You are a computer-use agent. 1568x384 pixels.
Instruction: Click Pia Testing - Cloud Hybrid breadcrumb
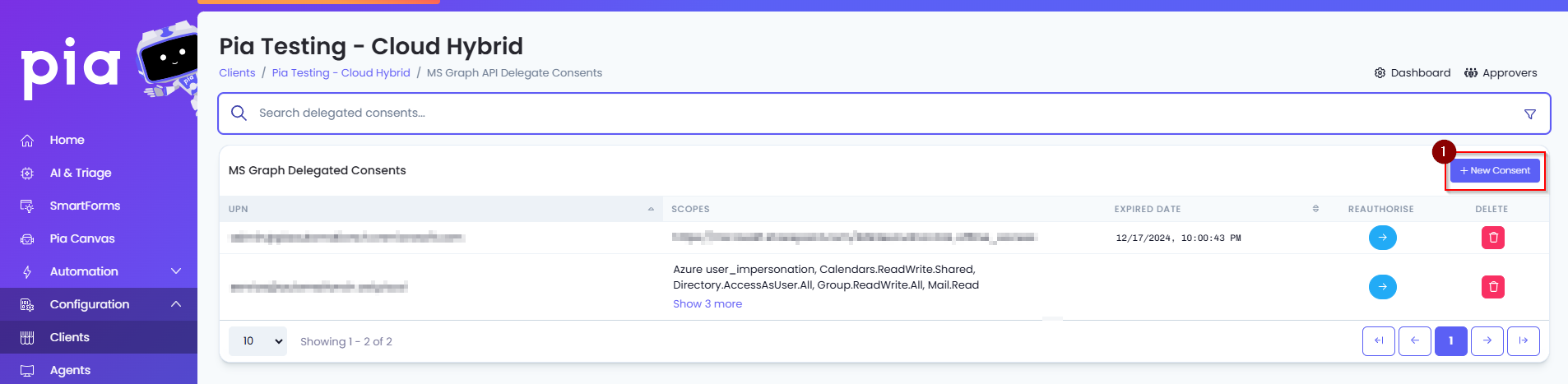[x=341, y=72]
